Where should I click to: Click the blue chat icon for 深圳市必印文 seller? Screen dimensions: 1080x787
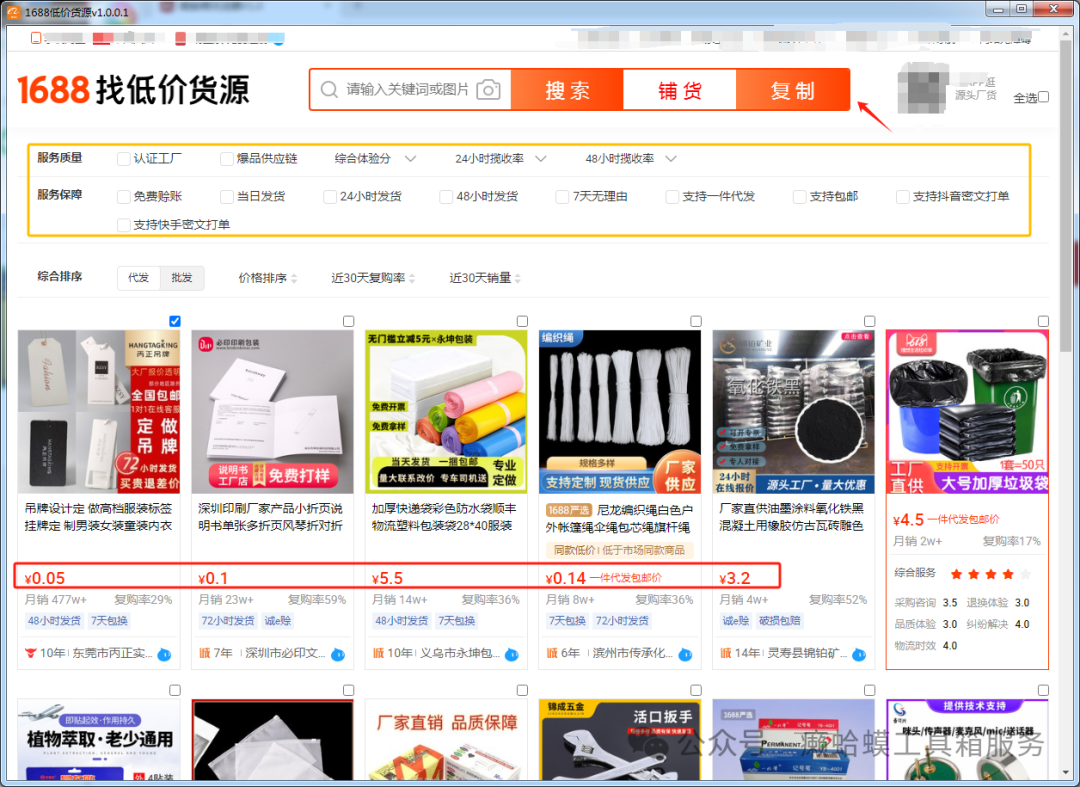338,654
